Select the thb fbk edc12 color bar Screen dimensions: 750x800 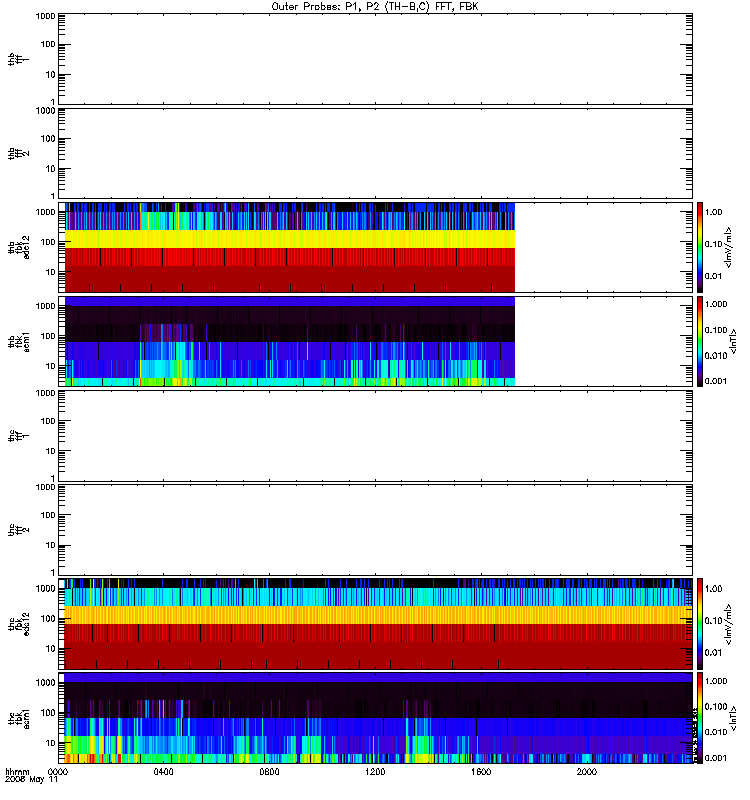pos(700,247)
